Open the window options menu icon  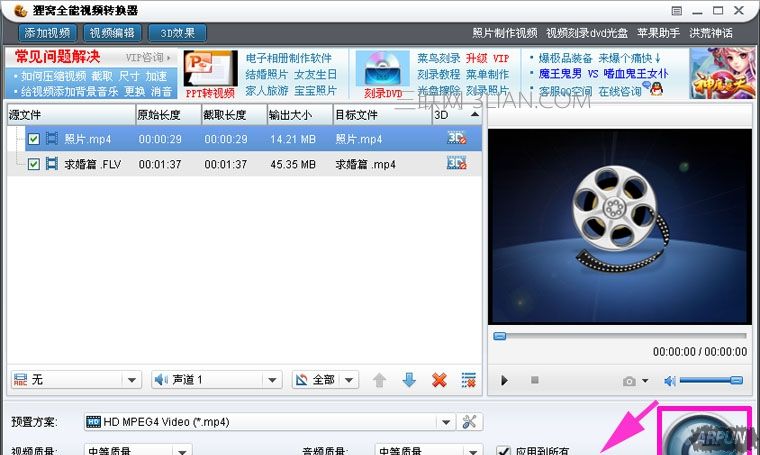click(x=677, y=11)
